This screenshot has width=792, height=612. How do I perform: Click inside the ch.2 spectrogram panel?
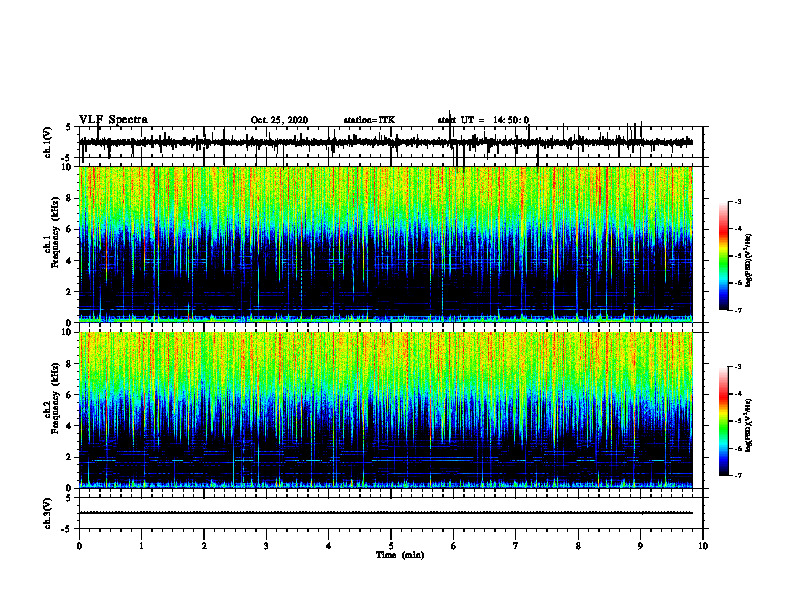pyautogui.click(x=386, y=410)
